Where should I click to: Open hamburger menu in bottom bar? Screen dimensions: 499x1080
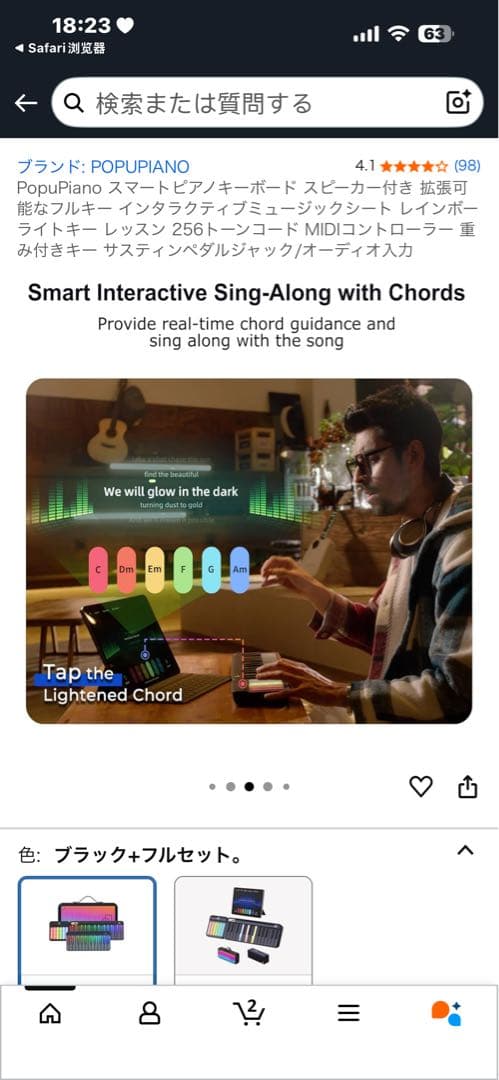[349, 1012]
